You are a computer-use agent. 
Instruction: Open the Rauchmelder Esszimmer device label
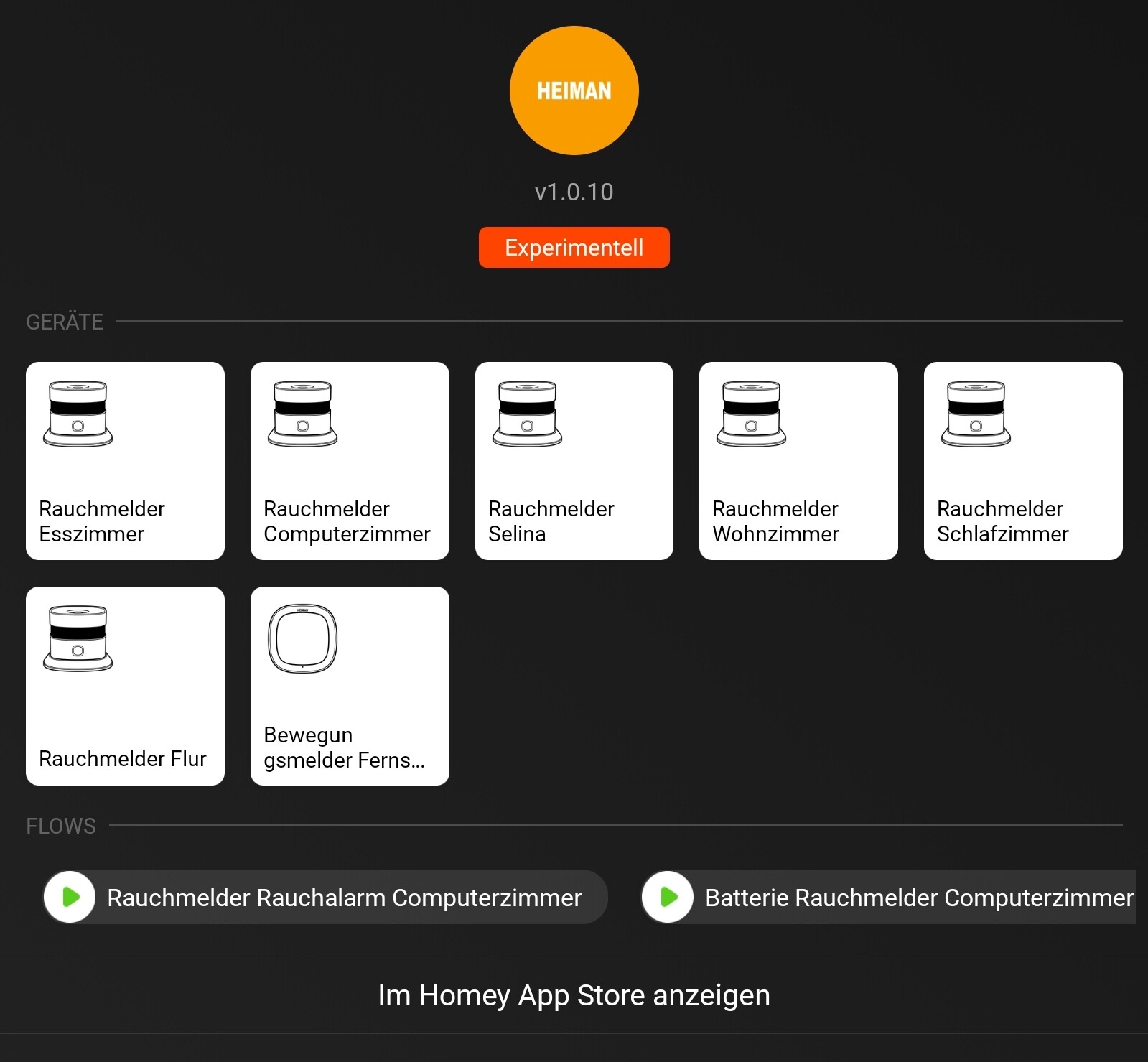102,521
